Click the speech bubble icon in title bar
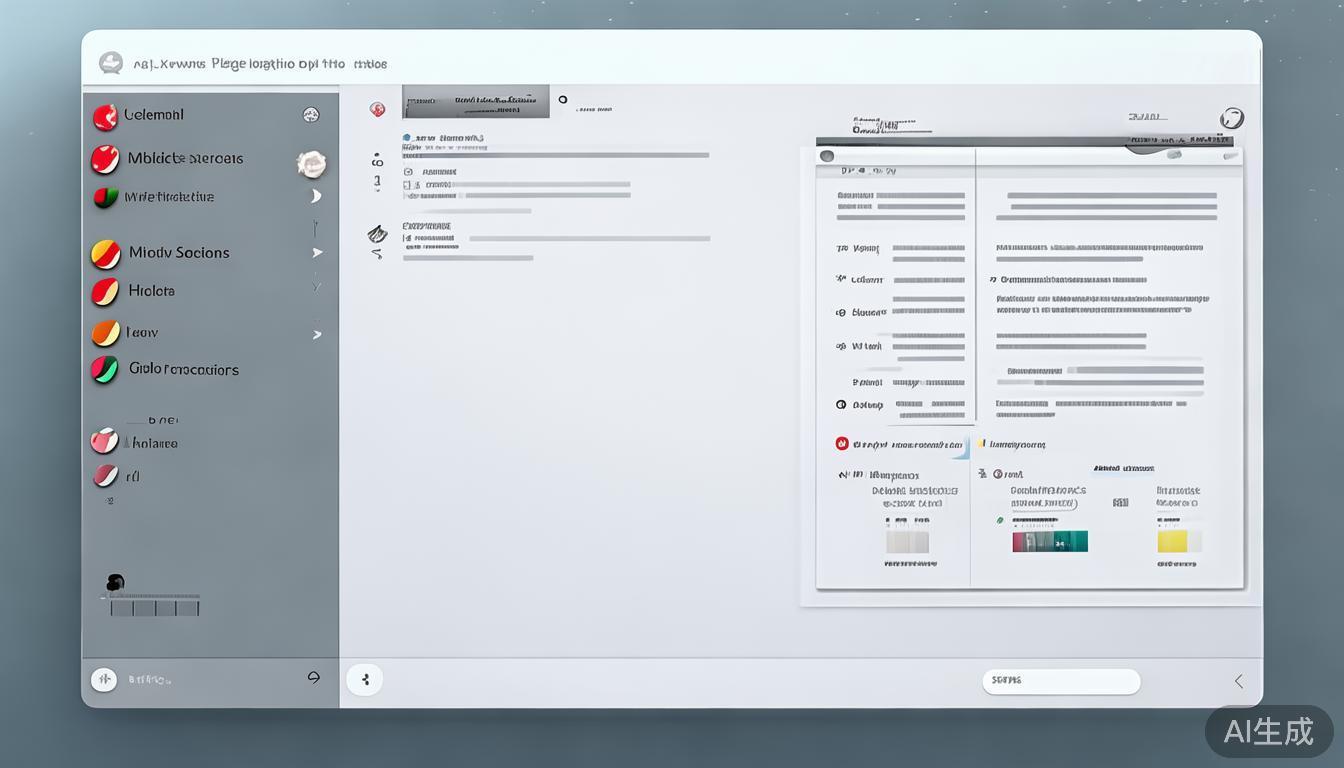Image resolution: width=1344 pixels, height=768 pixels. [111, 63]
